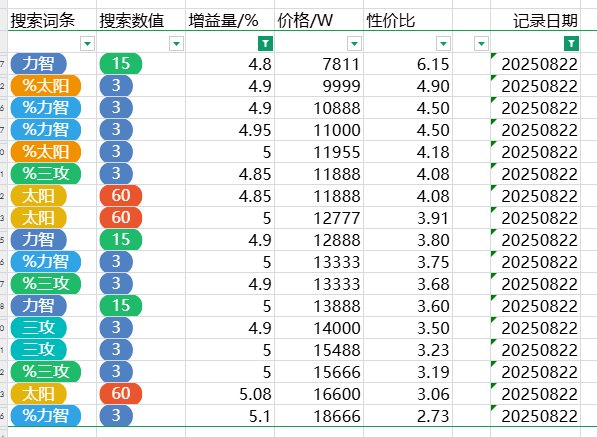This screenshot has height=437, width=597.
Task: Click the red 60 badge in the 12777 row
Action: 121,218
